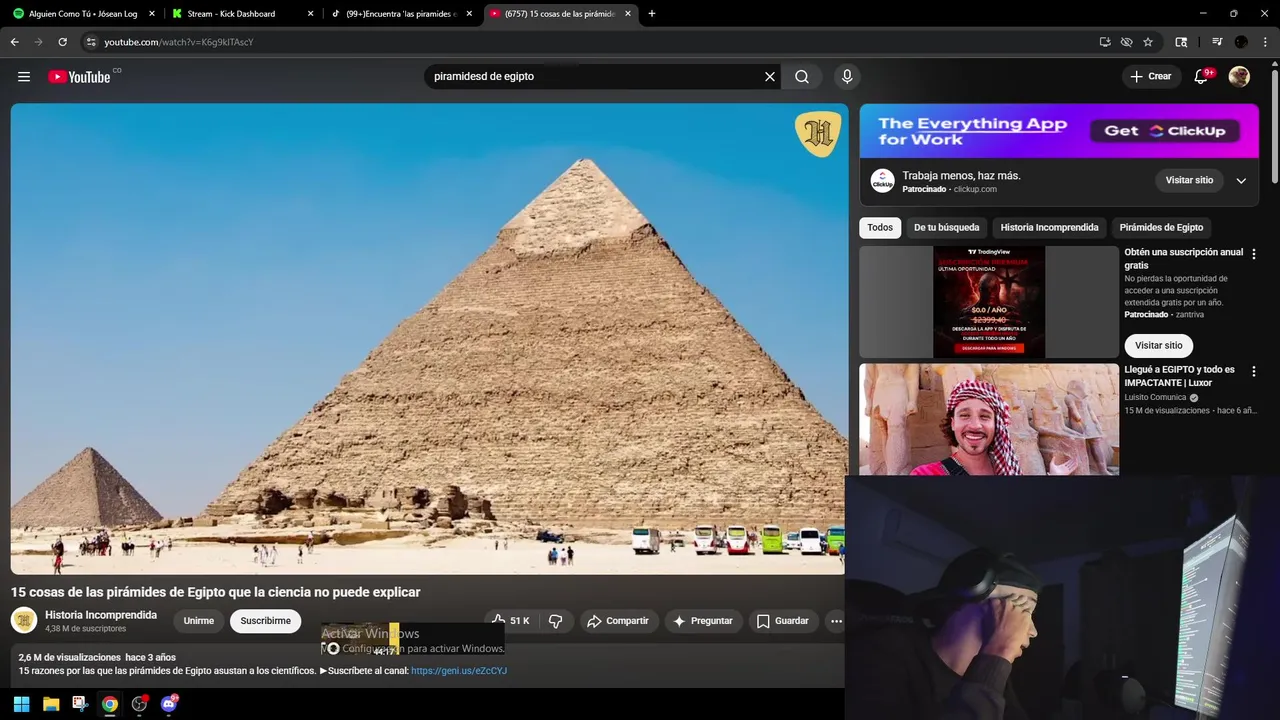The width and height of the screenshot is (1280, 720).
Task: Open the YouTube guide hamburger menu
Action: pyautogui.click(x=24, y=77)
